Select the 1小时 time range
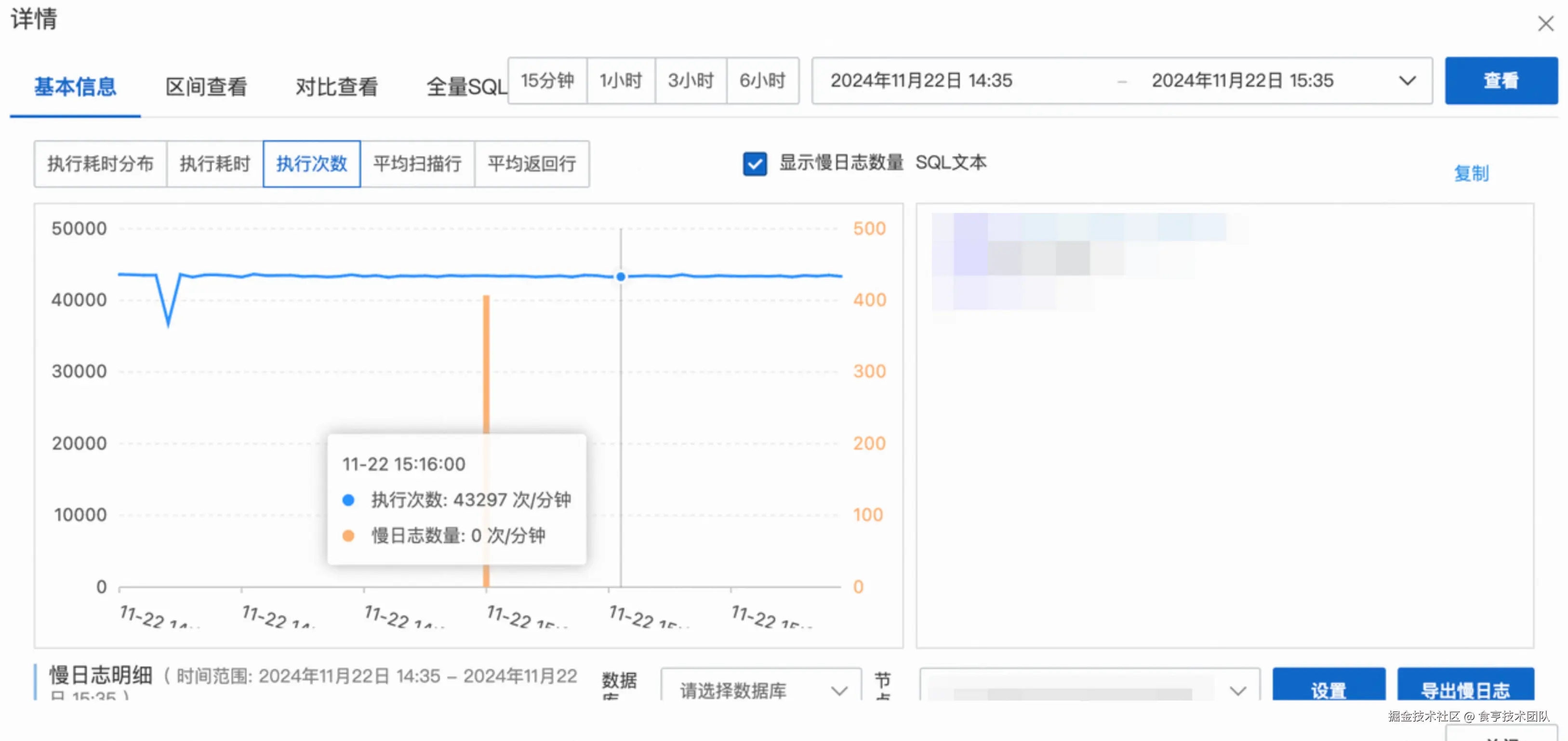Viewport: 1568px width, 741px height. [x=620, y=81]
